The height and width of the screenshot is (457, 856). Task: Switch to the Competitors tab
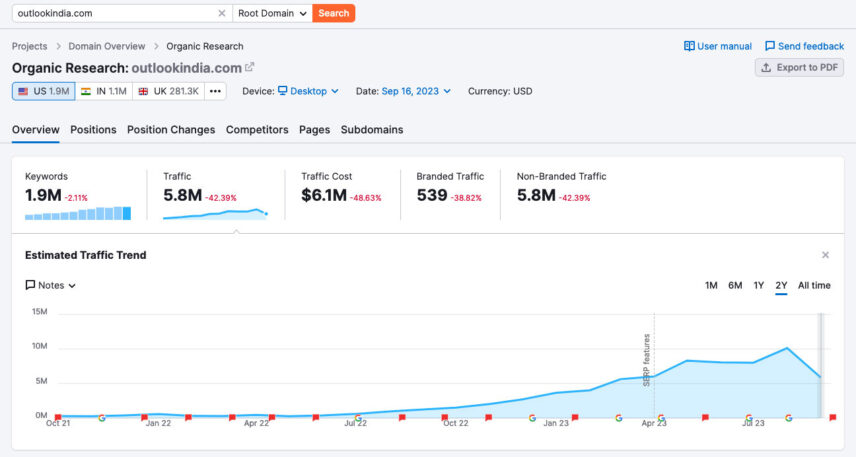[x=257, y=130]
